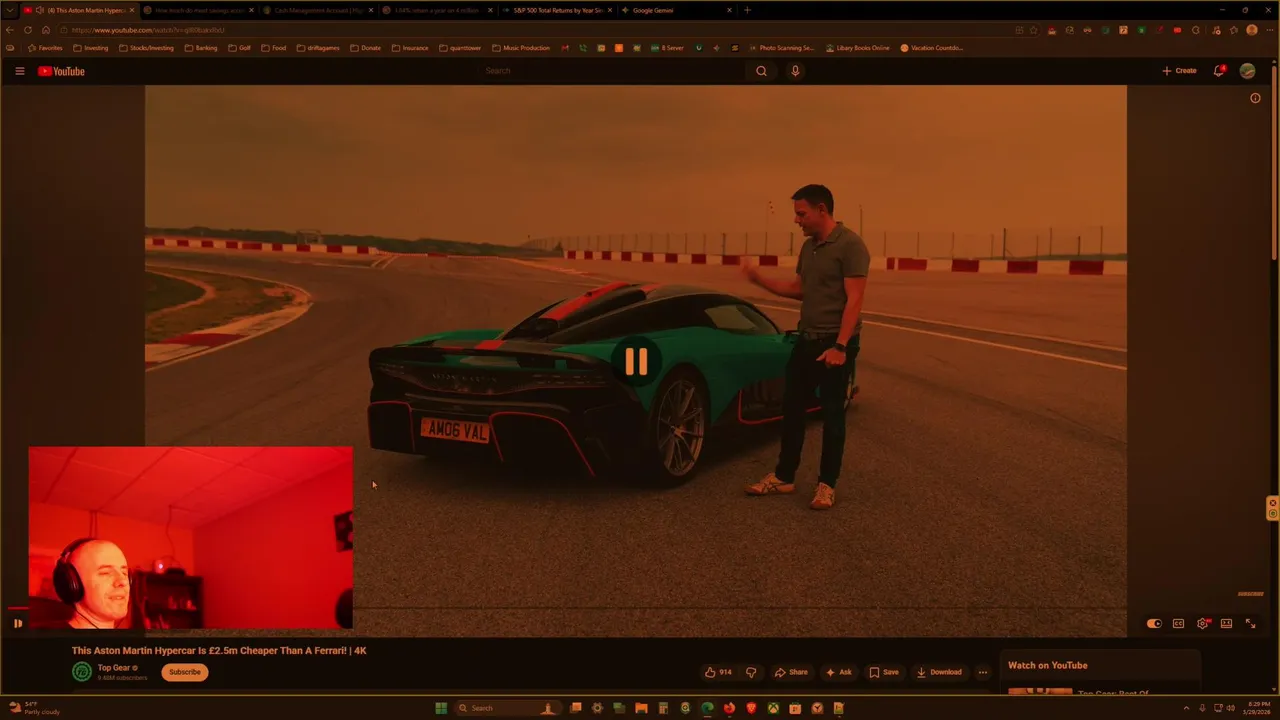
Task: Start voice search with microphone icon
Action: [x=795, y=71]
